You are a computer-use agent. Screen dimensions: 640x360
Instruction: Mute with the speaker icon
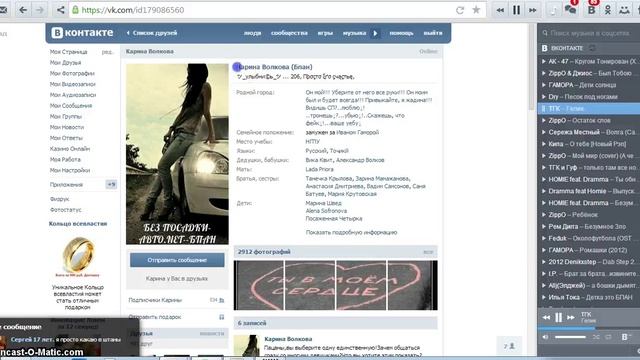click(545, 337)
